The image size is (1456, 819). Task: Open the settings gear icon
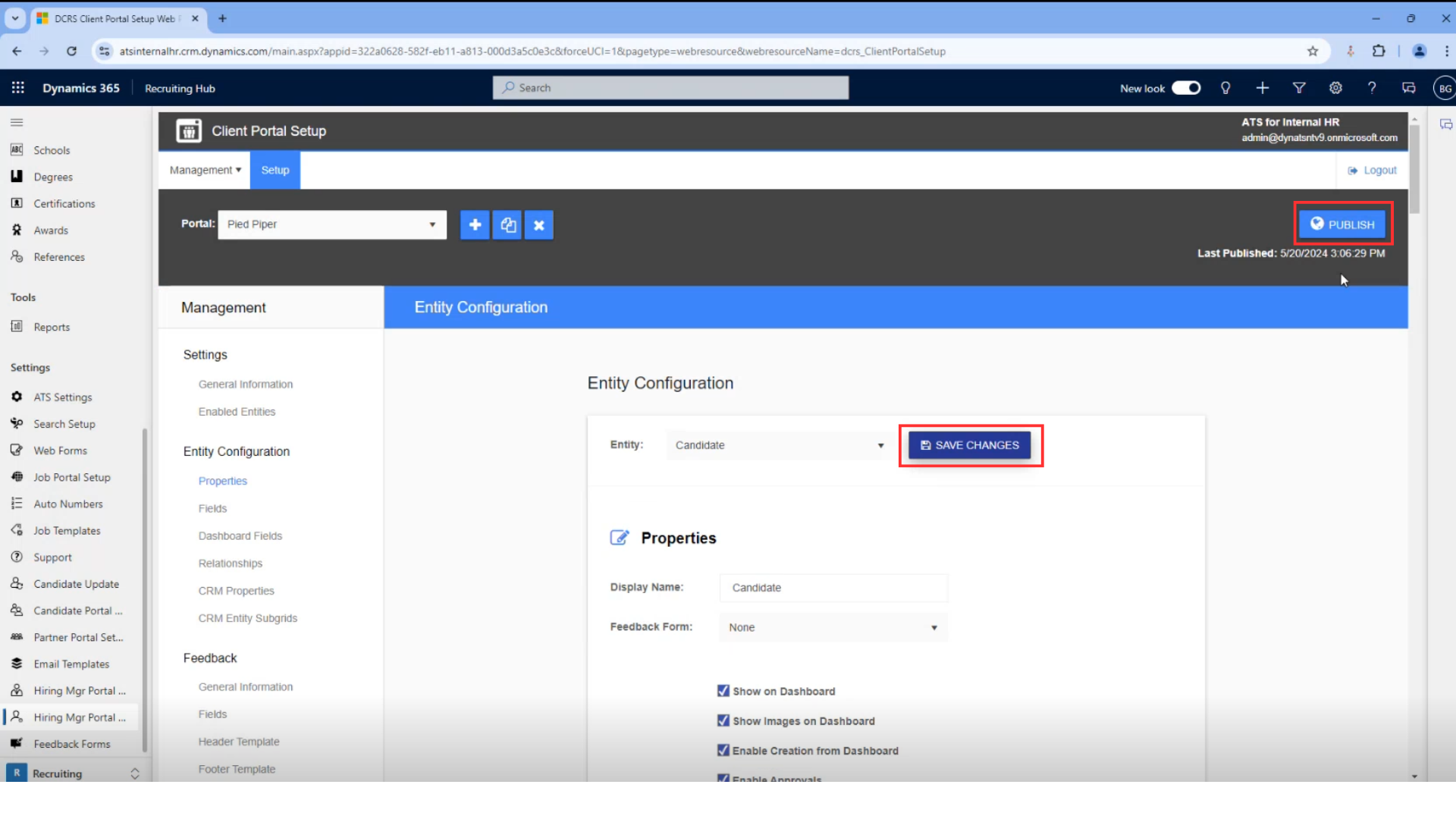pyautogui.click(x=1335, y=88)
